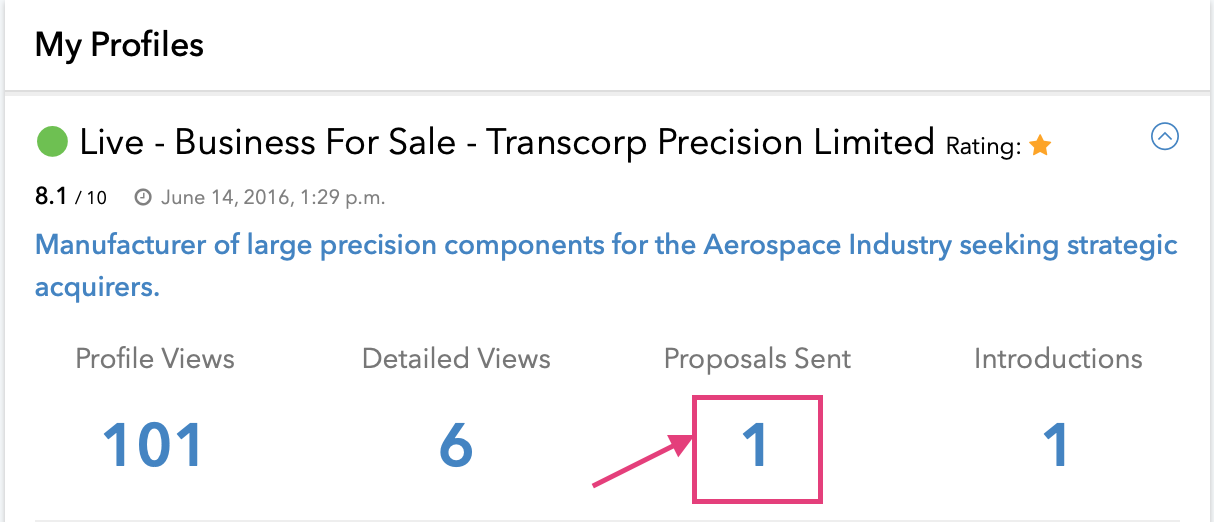Viewport: 1214px width, 522px height.
Task: Open the Manufacturer of large precision components link
Action: (x=606, y=266)
